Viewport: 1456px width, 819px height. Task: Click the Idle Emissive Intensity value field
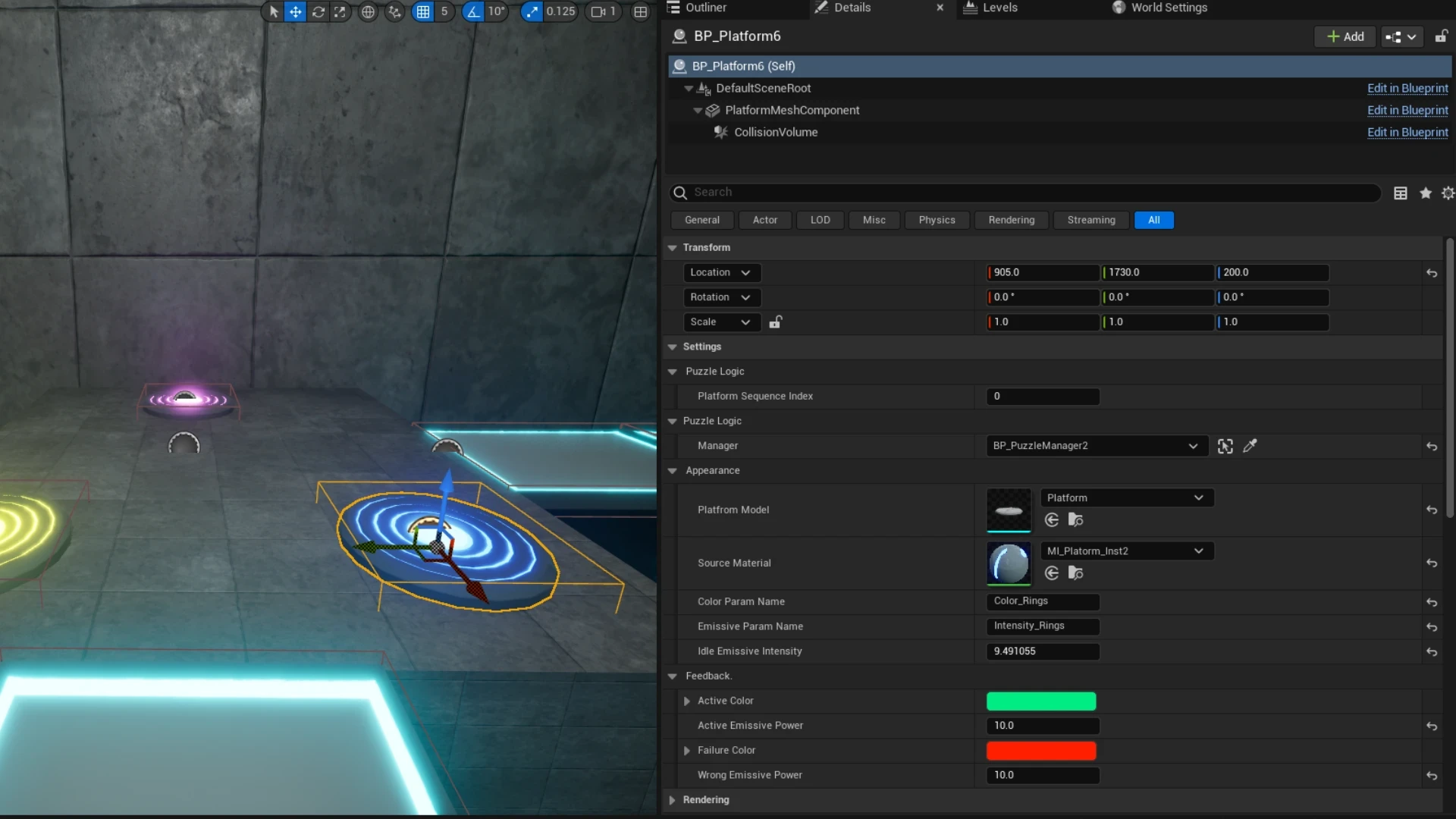[x=1043, y=651]
